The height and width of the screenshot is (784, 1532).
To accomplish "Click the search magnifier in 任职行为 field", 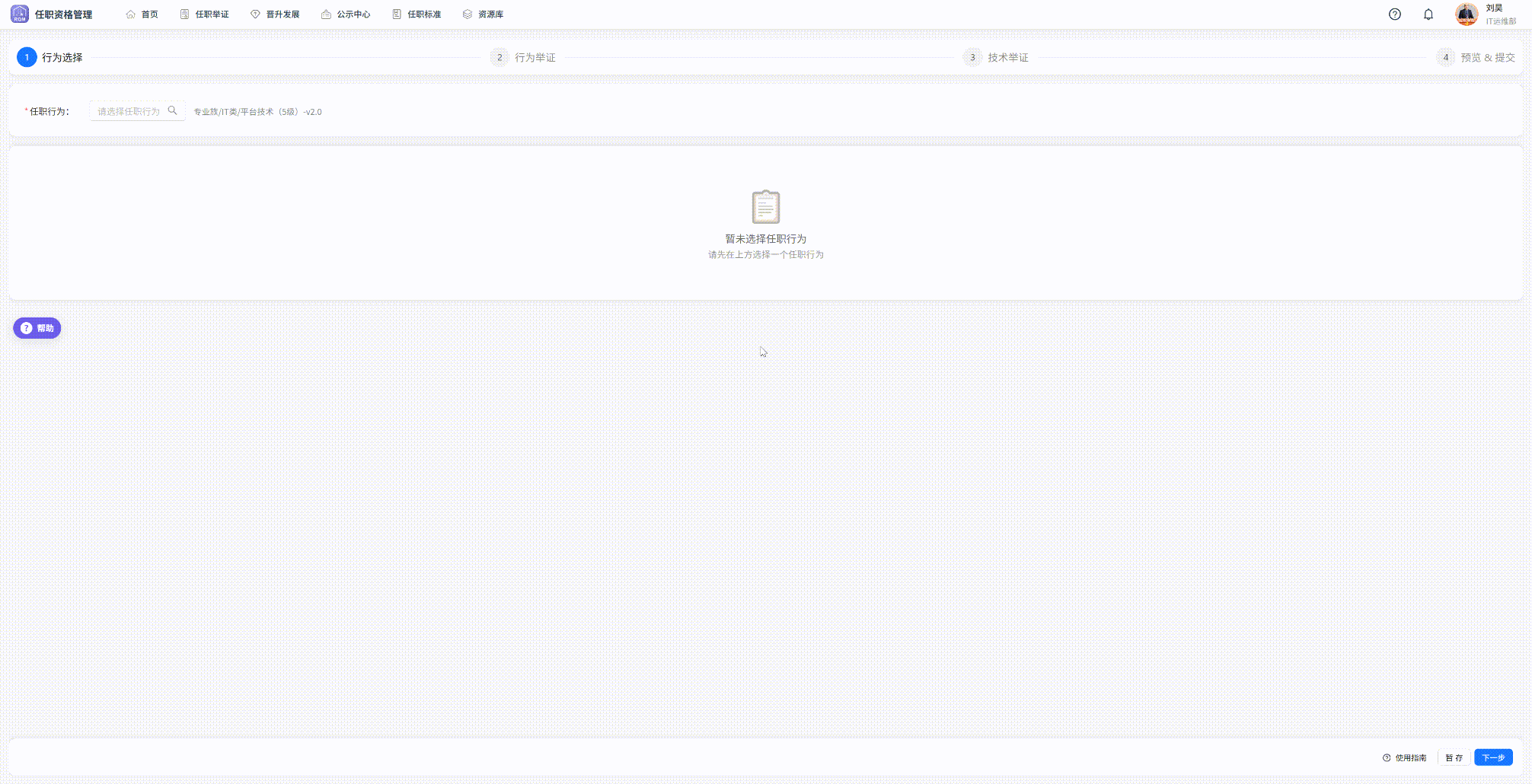I will point(173,111).
